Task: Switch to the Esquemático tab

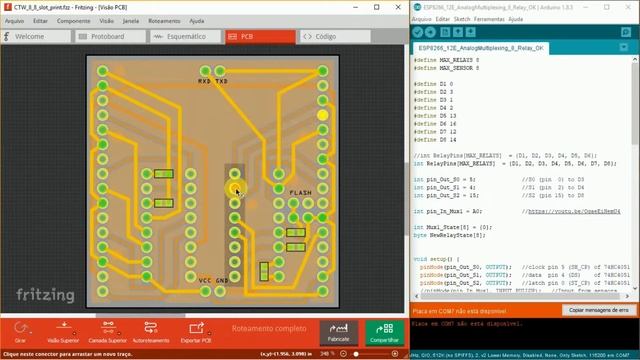Action: tap(185, 36)
